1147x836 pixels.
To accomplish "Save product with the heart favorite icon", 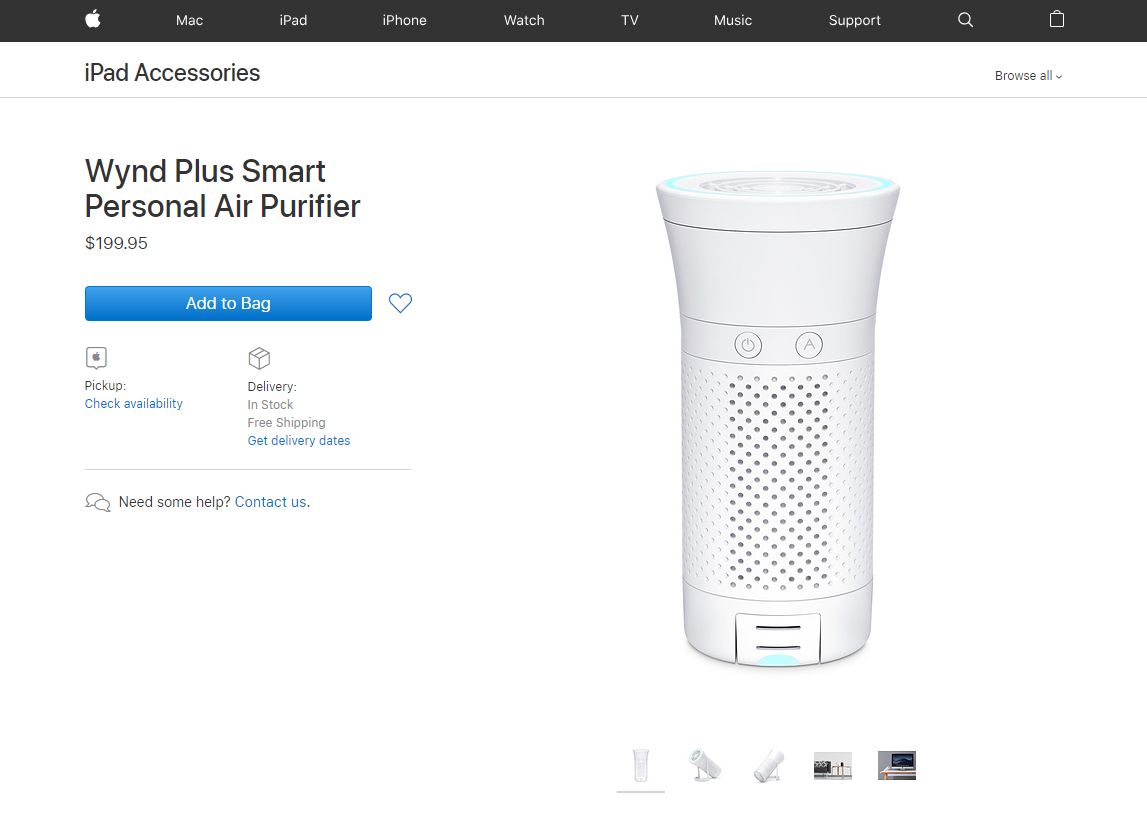I will 400,303.
